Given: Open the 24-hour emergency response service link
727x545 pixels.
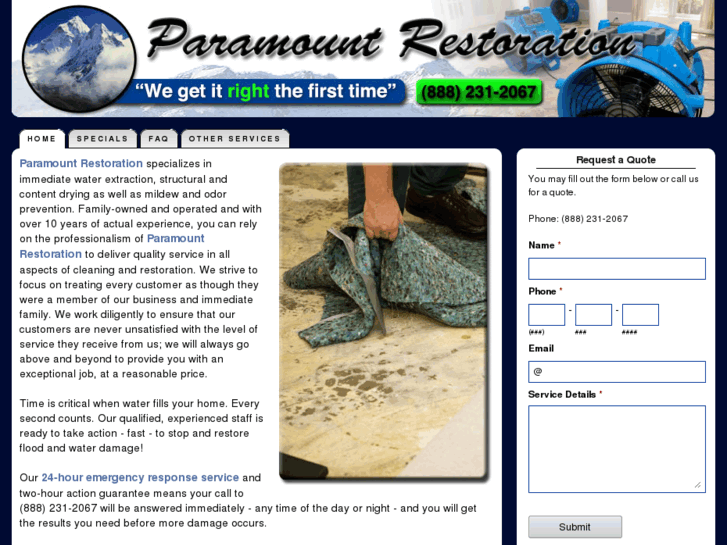Looking at the screenshot, I should (140, 477).
